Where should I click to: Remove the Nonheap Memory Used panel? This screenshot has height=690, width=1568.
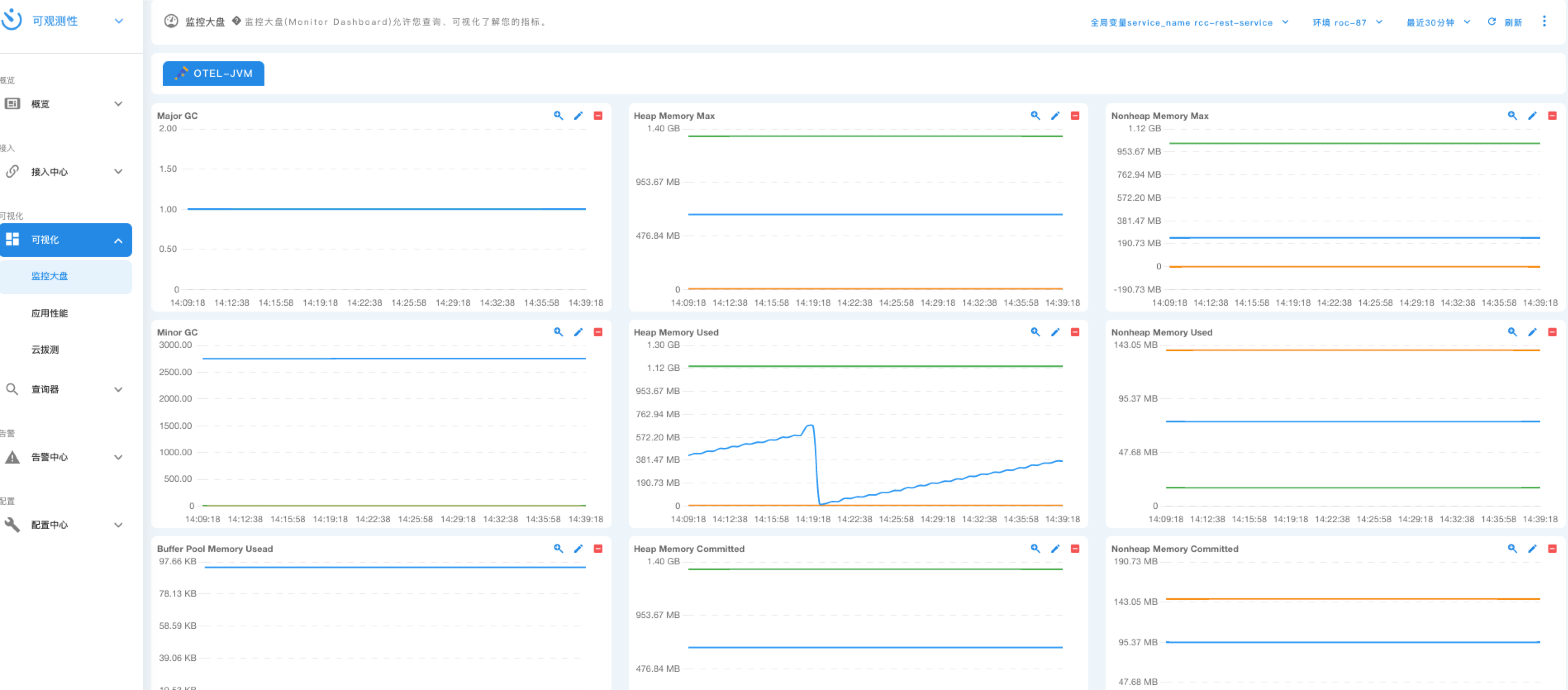(x=1553, y=332)
